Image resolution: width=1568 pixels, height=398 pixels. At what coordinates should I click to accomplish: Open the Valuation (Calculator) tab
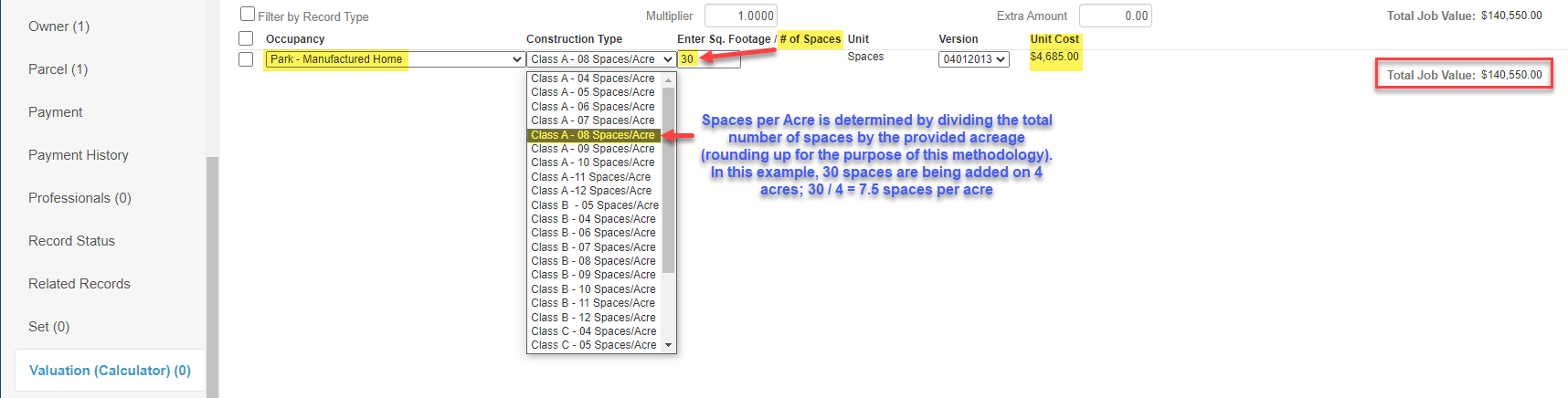pos(110,371)
